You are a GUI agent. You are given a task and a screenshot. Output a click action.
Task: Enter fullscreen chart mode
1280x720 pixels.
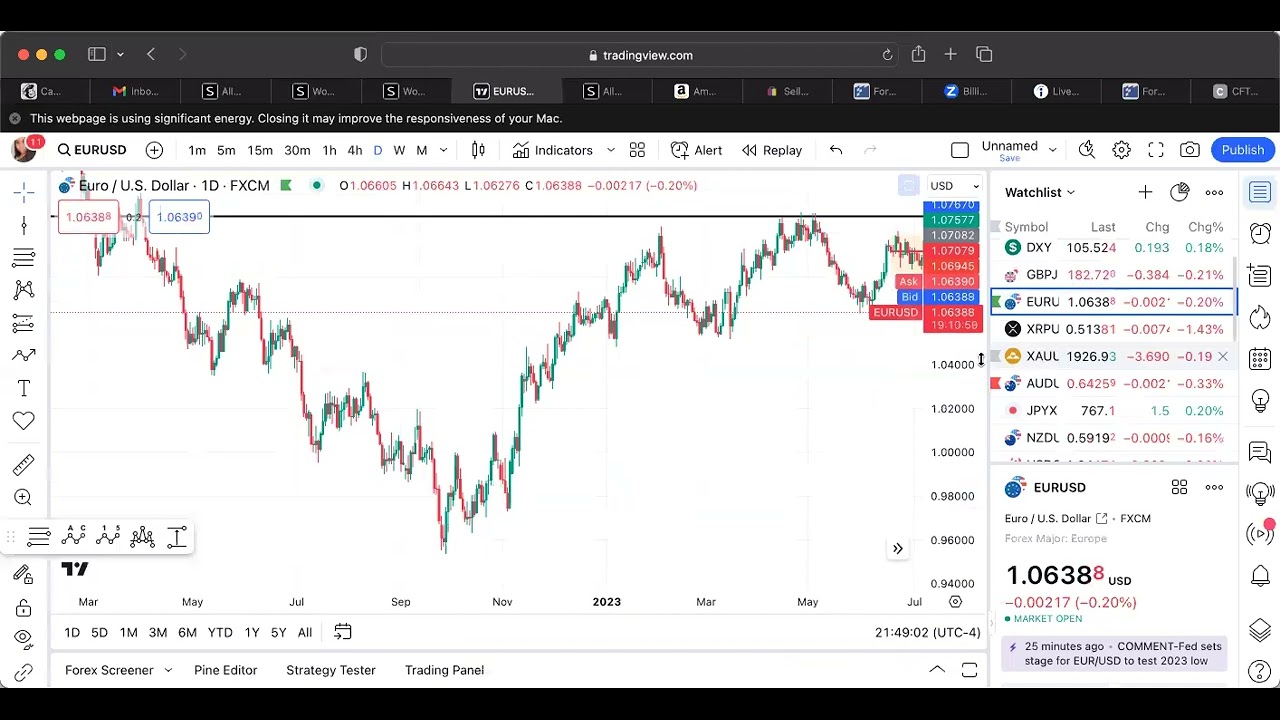1156,150
